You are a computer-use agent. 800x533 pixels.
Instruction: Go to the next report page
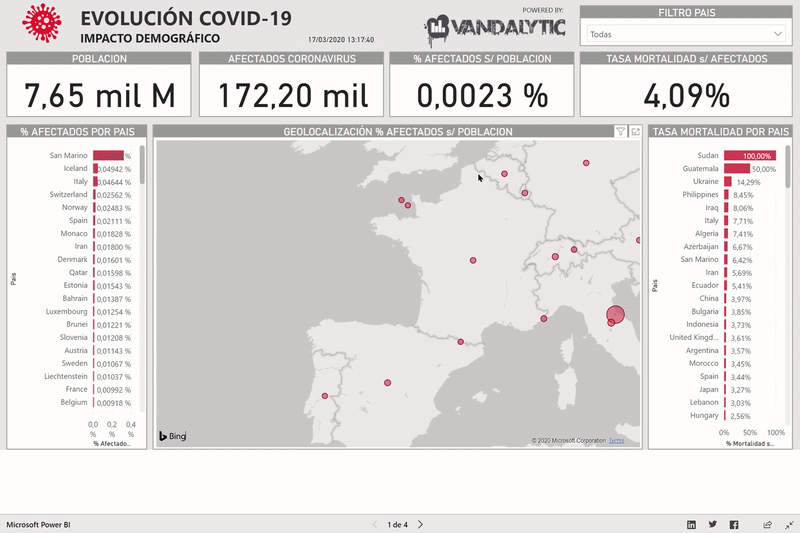[x=421, y=524]
